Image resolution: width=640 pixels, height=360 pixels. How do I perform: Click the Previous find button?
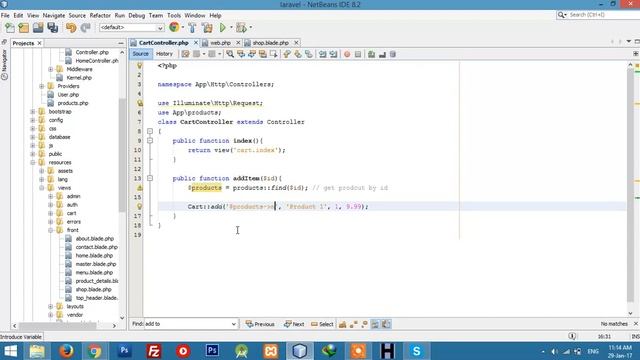coord(260,324)
